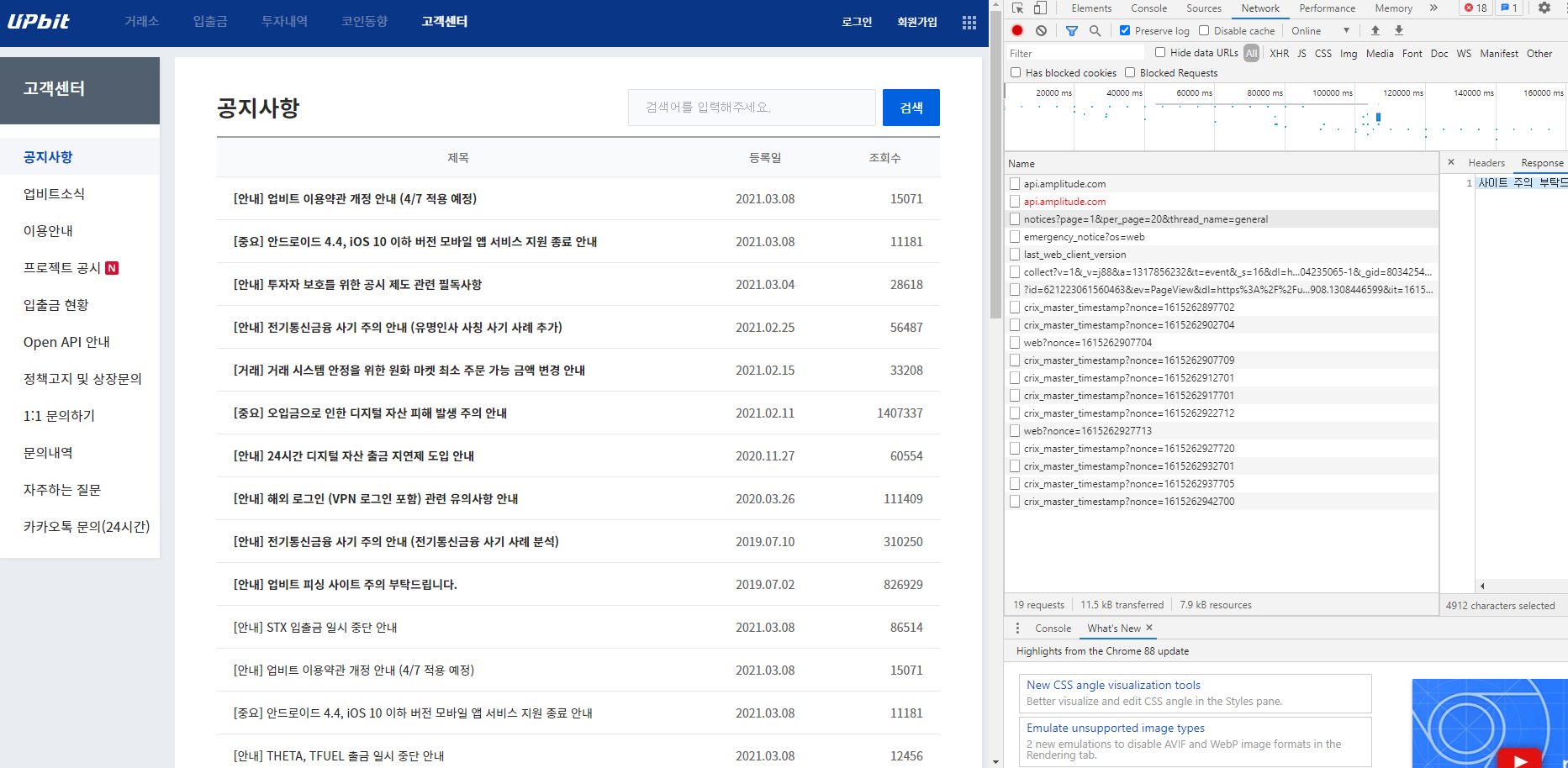1568x768 pixels.
Task: Open the drawer three-dot menu
Action: [x=1017, y=628]
